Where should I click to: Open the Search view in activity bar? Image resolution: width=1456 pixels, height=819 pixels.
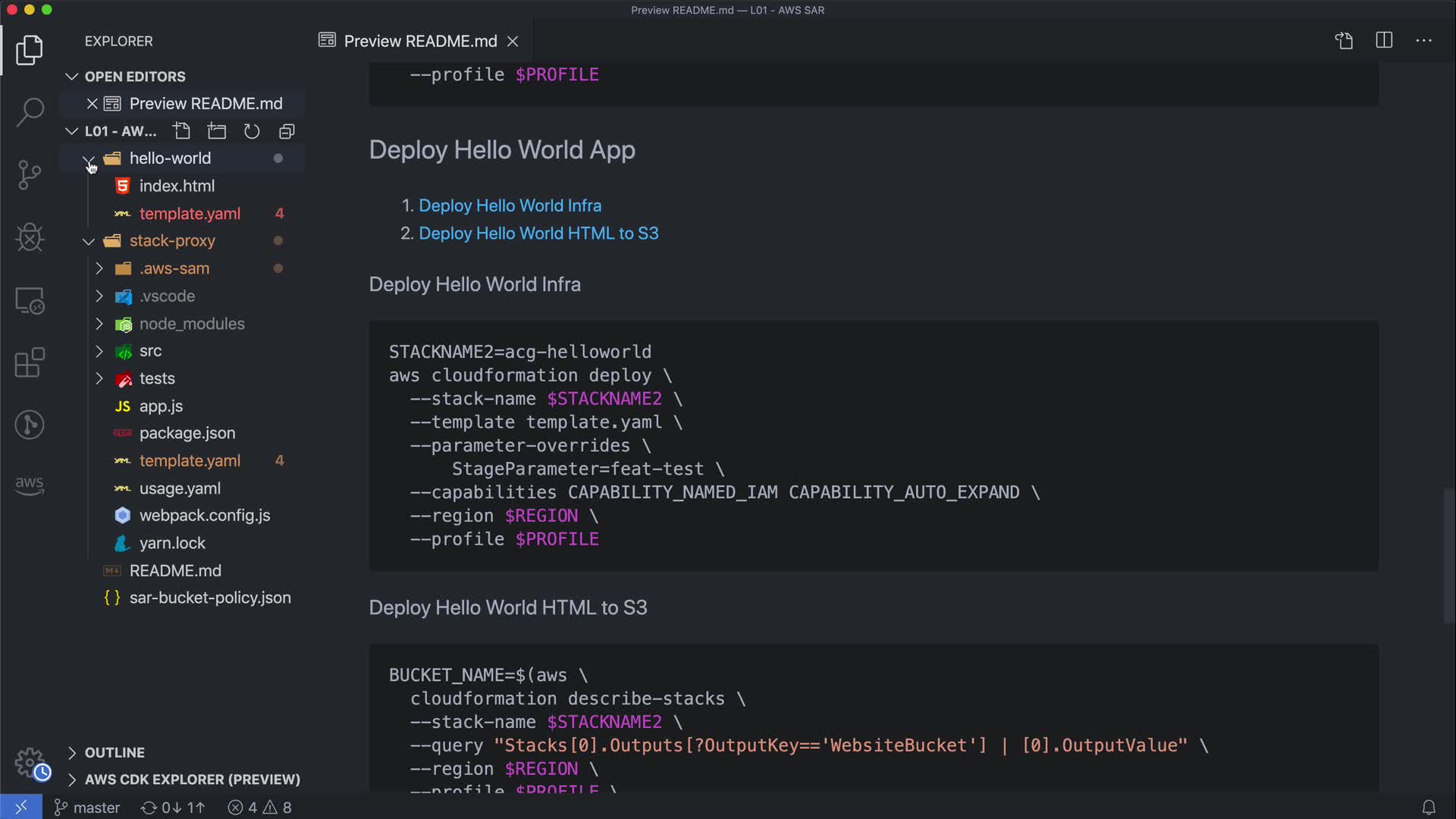click(30, 112)
